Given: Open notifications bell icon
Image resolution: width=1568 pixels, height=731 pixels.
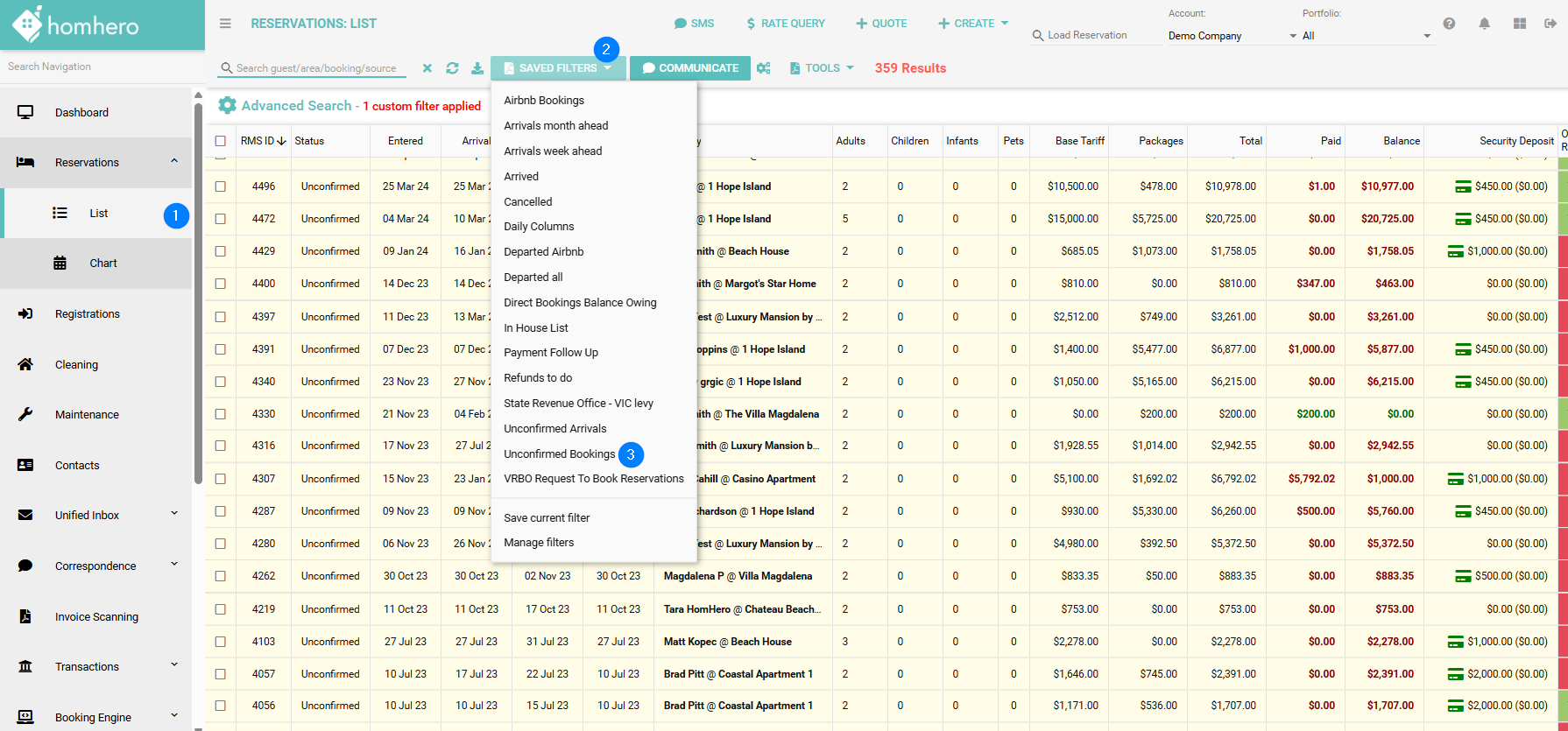Looking at the screenshot, I should [1484, 24].
